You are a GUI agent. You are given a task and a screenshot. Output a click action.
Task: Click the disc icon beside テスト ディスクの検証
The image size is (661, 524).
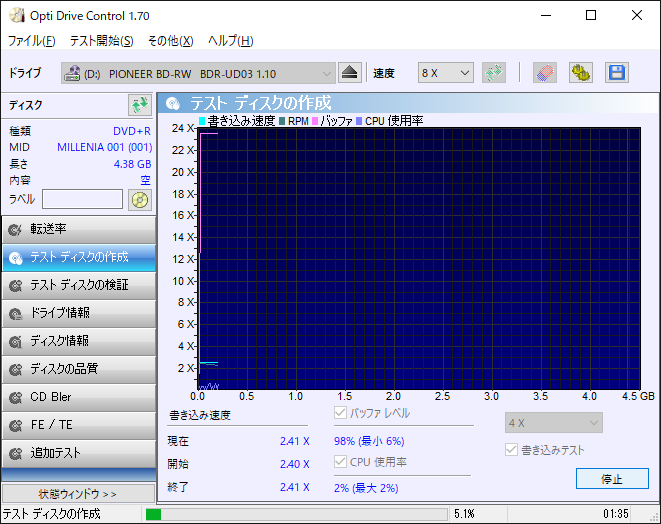click(x=16, y=286)
